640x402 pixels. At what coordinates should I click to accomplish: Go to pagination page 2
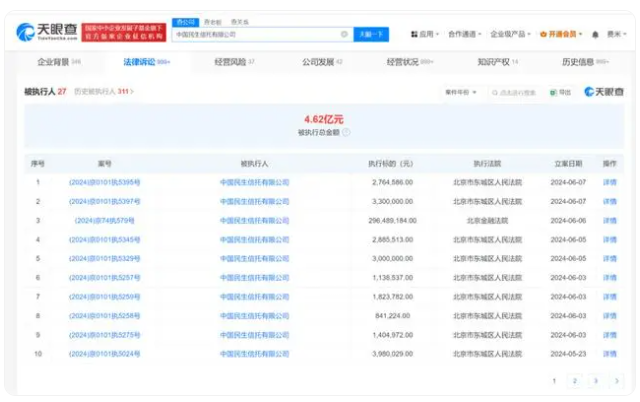pyautogui.click(x=575, y=381)
